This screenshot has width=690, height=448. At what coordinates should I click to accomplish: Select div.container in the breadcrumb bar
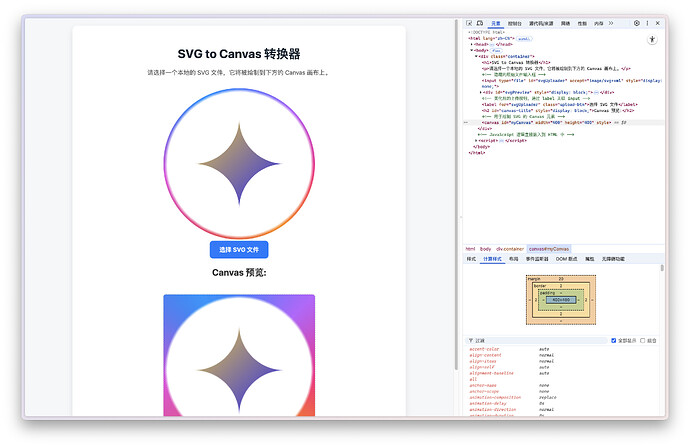click(x=510, y=249)
